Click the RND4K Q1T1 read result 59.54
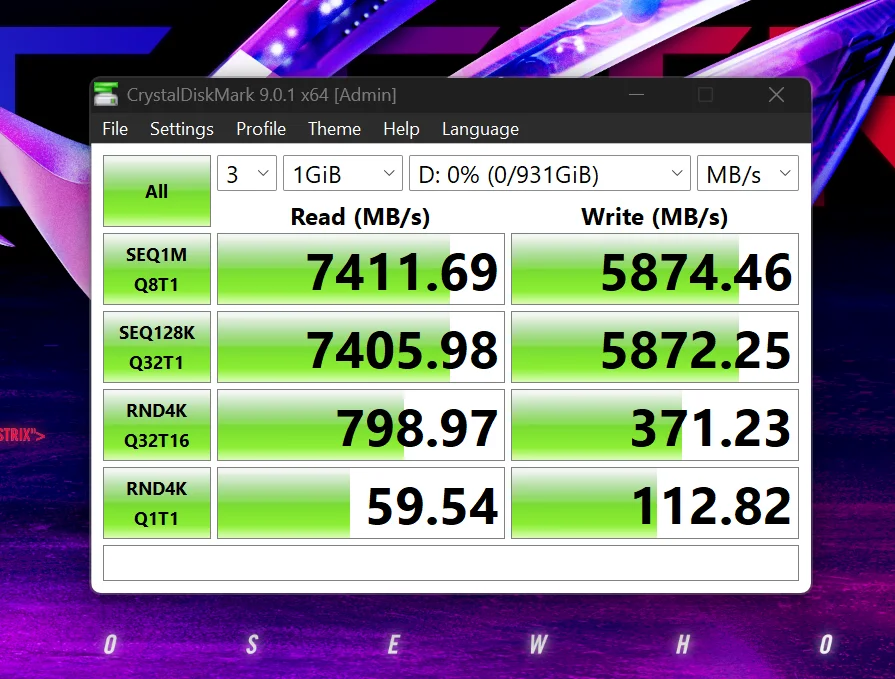This screenshot has height=679, width=895. 361,503
